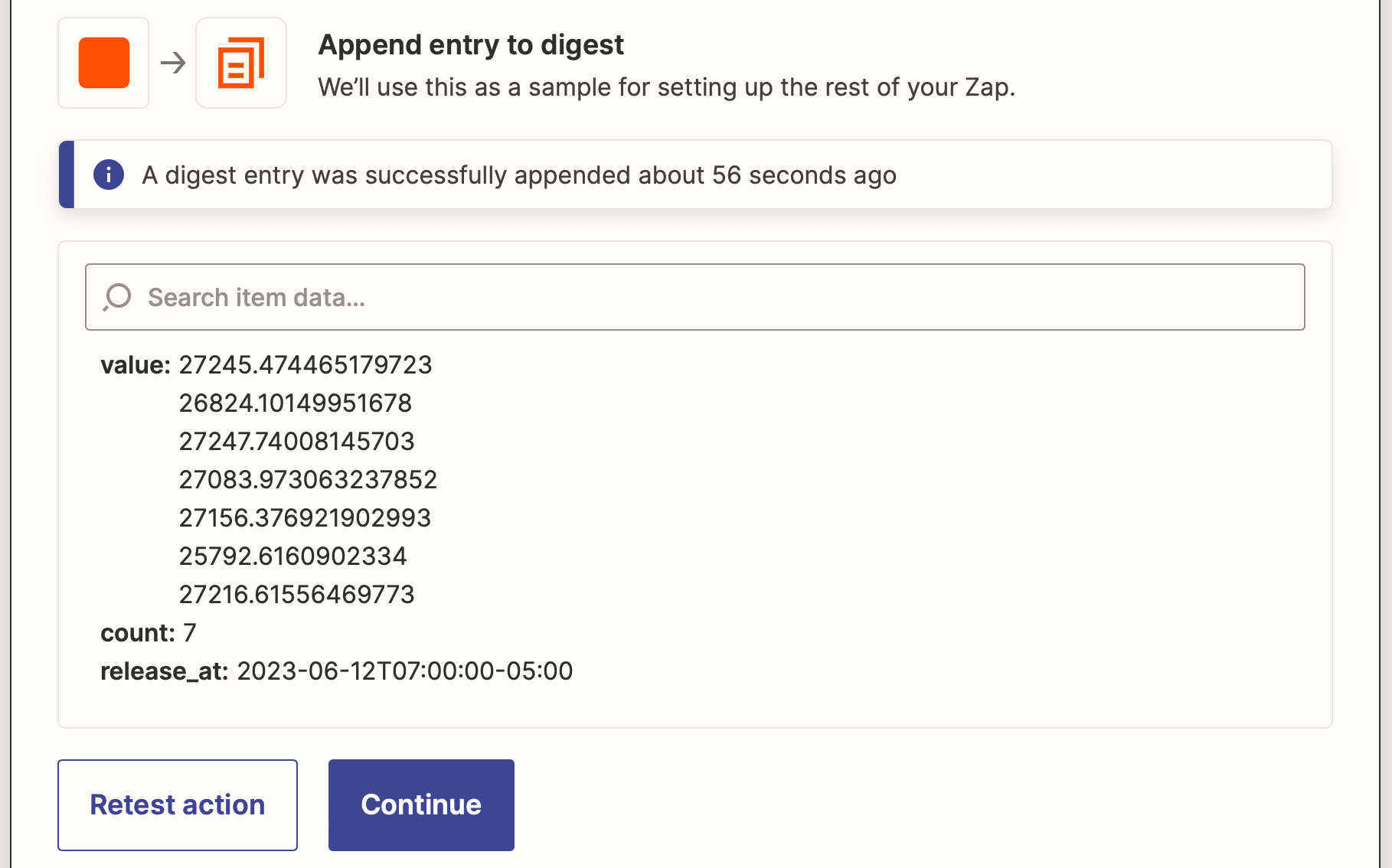Click the orange trigger app icon
Screen dimensions: 1392x868
click(x=103, y=62)
